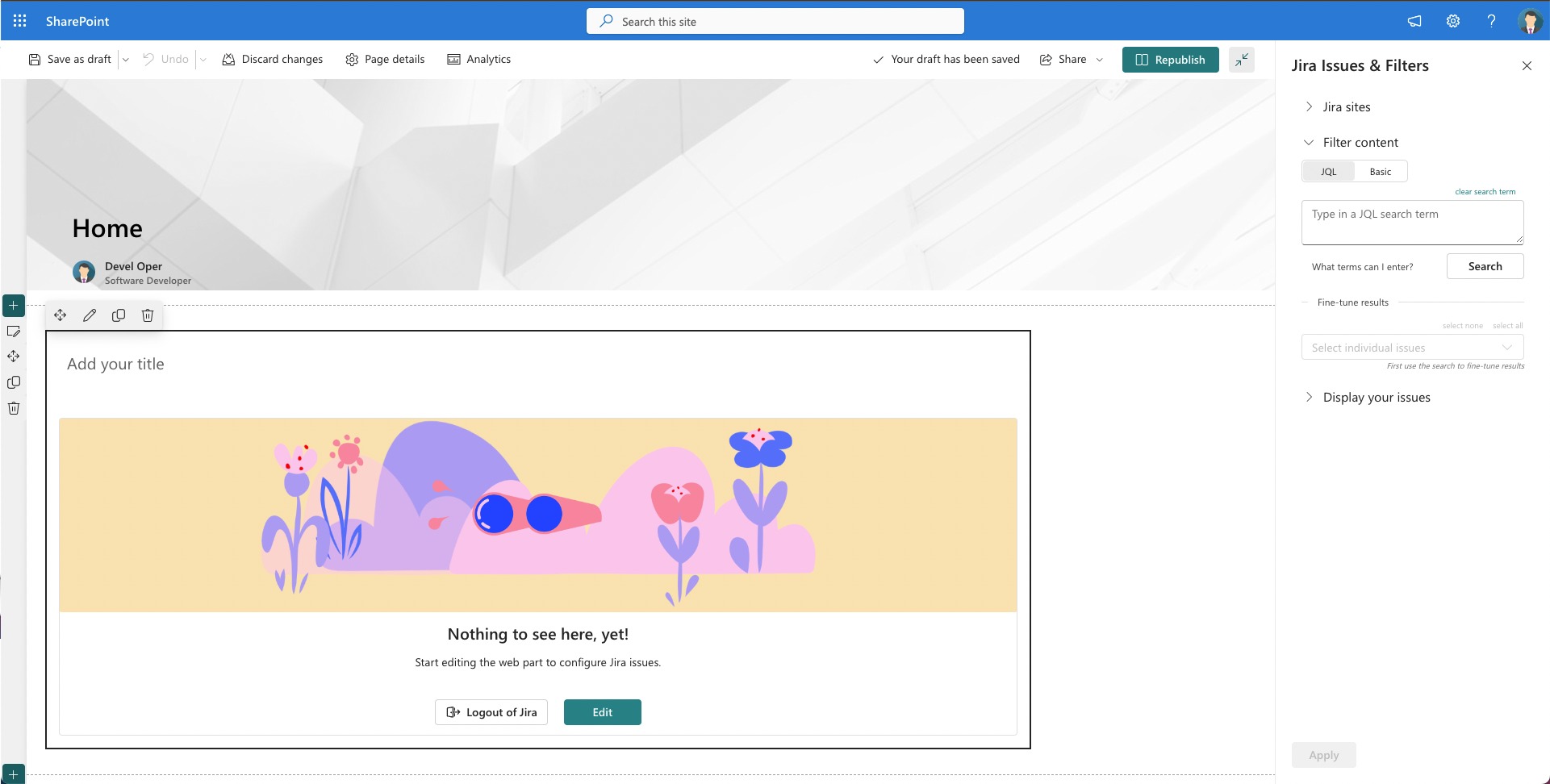This screenshot has height=784, width=1550.
Task: Click the clear search term link
Action: point(1485,192)
